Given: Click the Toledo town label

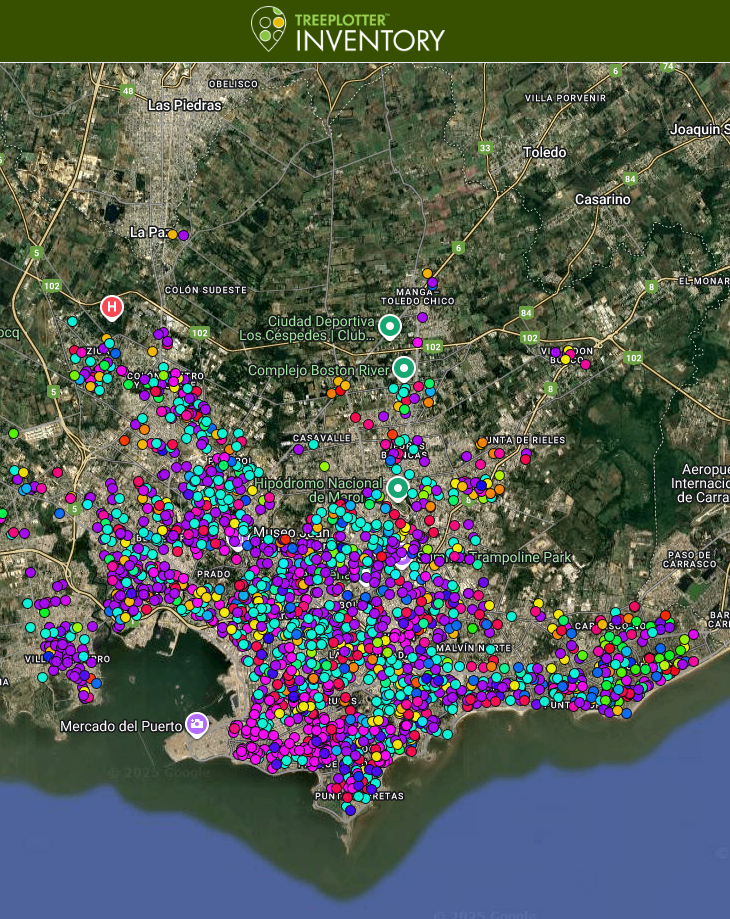Looking at the screenshot, I should tap(545, 152).
